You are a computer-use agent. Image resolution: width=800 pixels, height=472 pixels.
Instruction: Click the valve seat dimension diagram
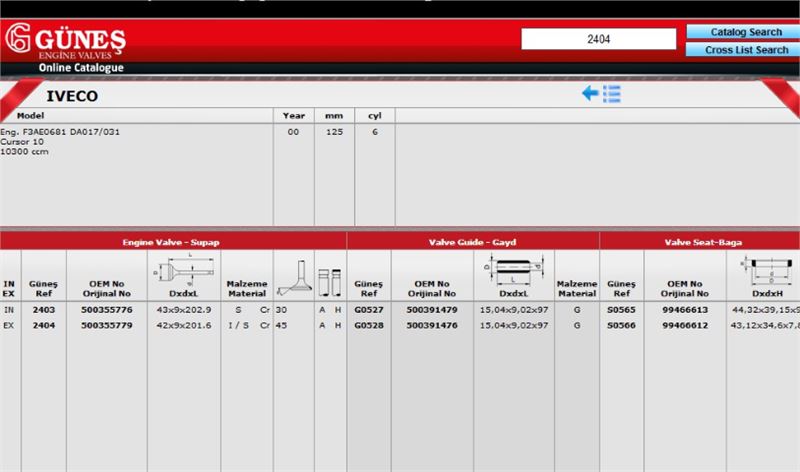point(766,271)
